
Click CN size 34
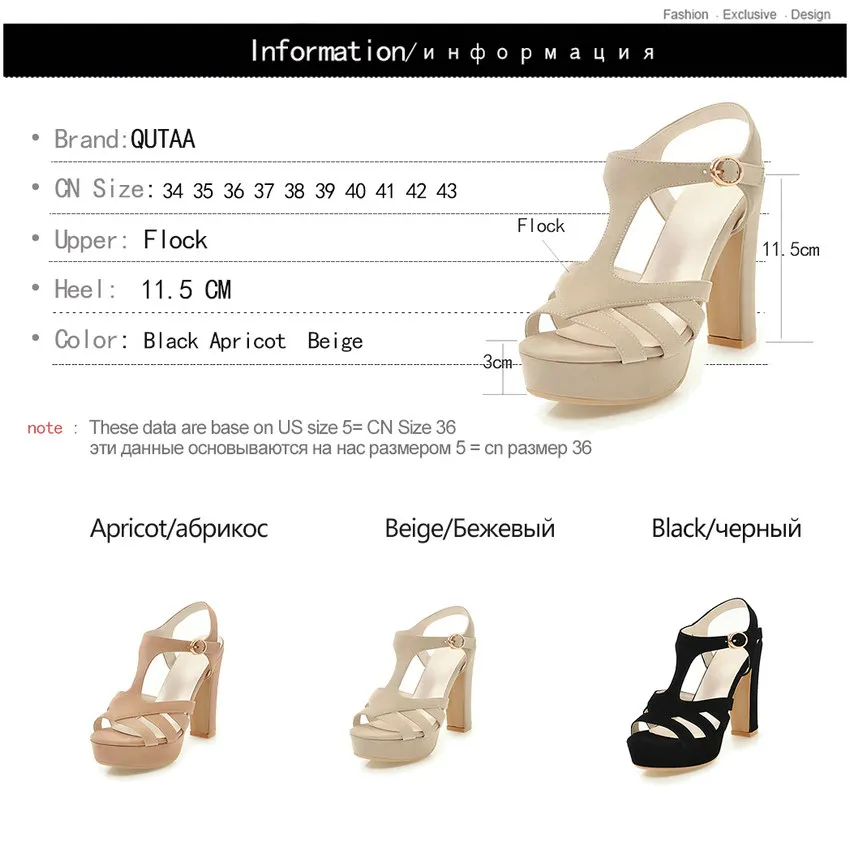click(x=172, y=191)
